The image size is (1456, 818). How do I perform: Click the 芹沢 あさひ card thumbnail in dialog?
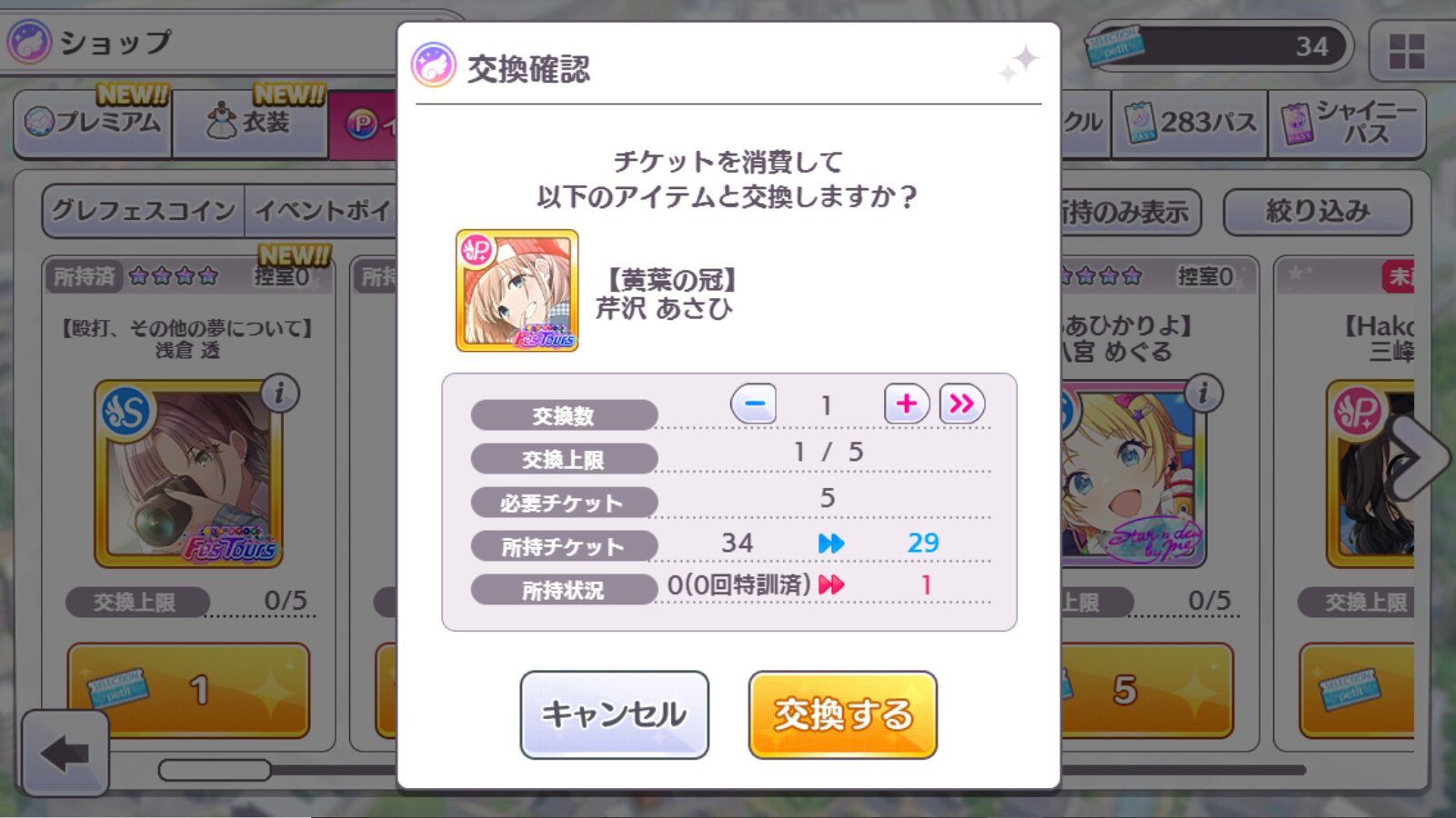click(x=517, y=291)
